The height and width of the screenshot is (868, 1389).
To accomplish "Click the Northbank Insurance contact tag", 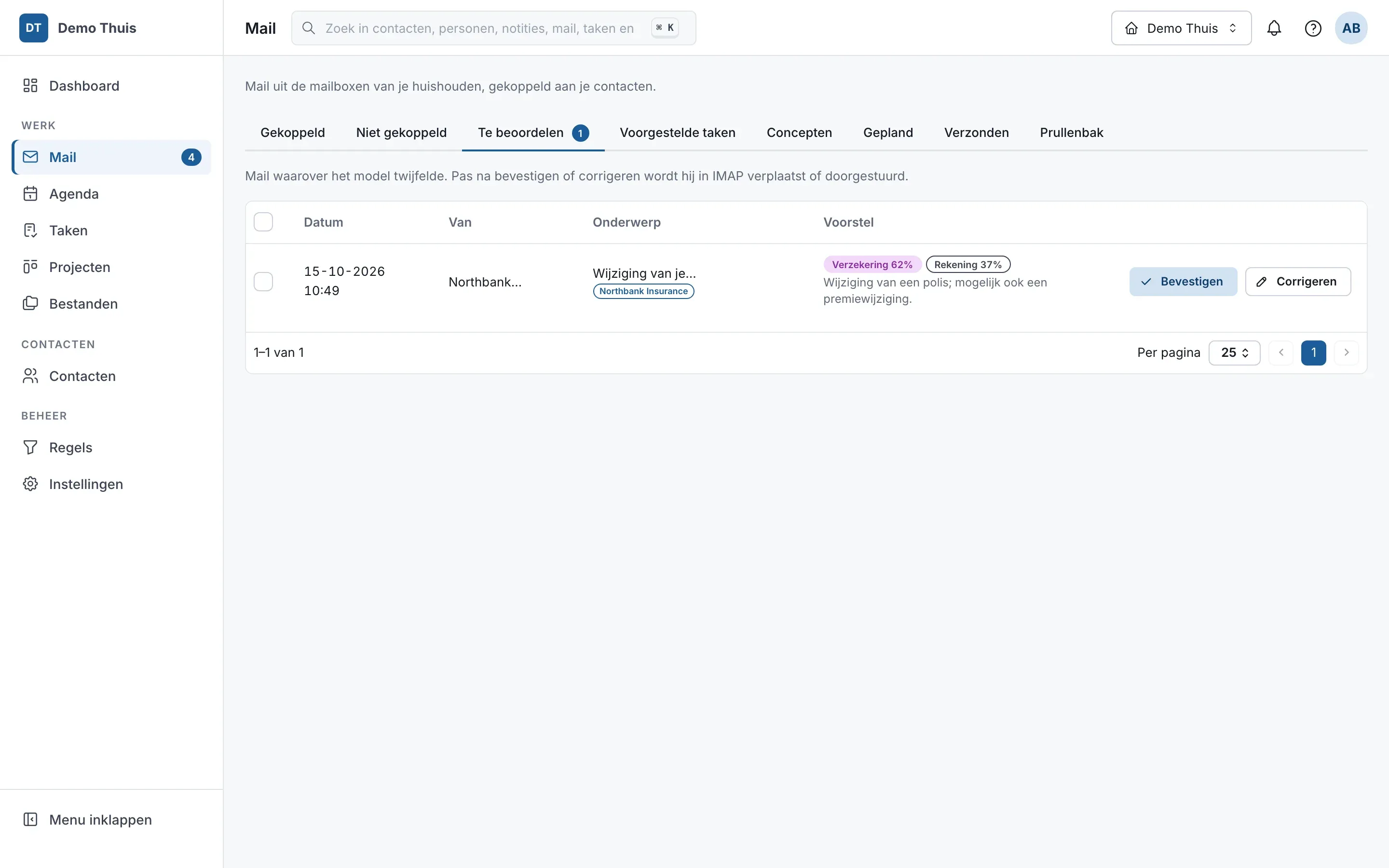I will pyautogui.click(x=643, y=291).
